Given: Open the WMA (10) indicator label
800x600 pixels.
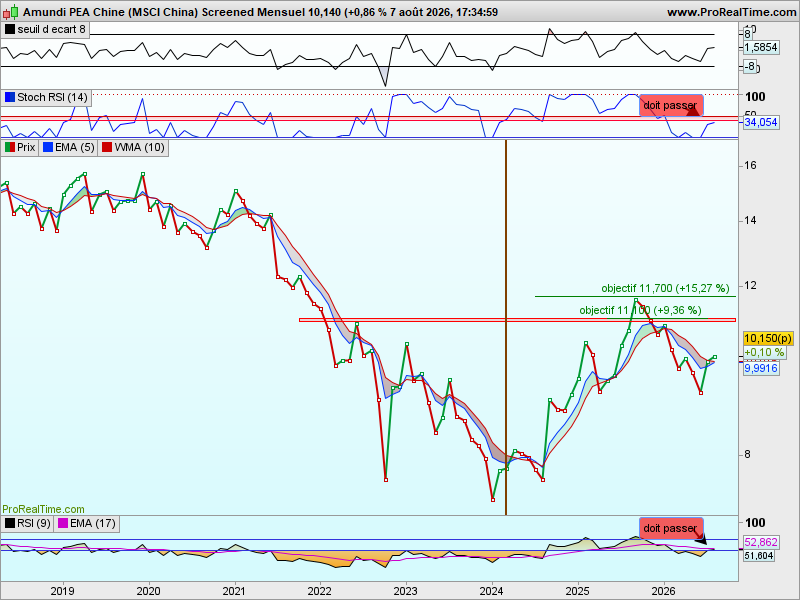Looking at the screenshot, I should [139, 147].
